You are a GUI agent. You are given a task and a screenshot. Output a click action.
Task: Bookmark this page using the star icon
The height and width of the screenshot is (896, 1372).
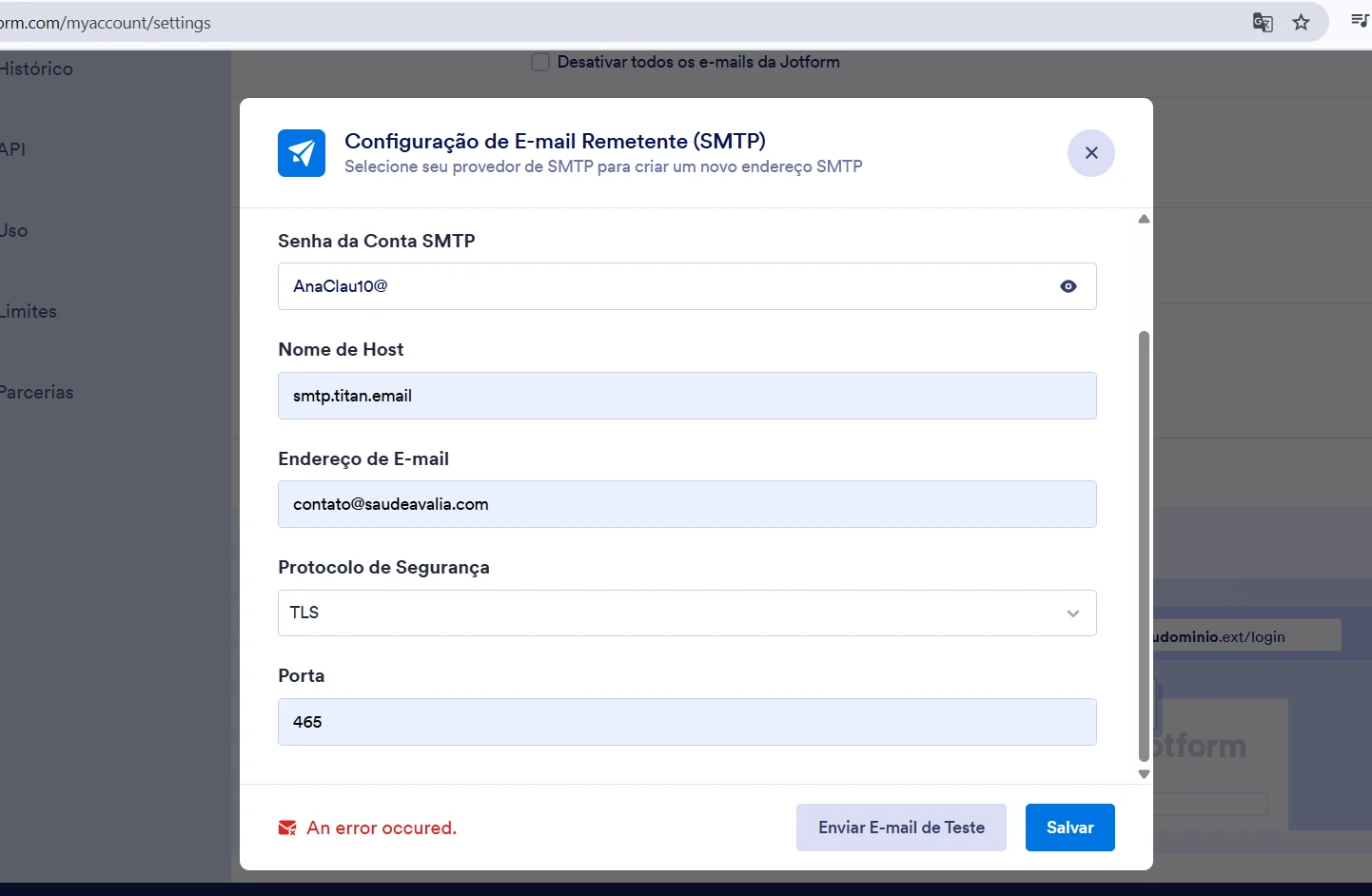click(1301, 22)
